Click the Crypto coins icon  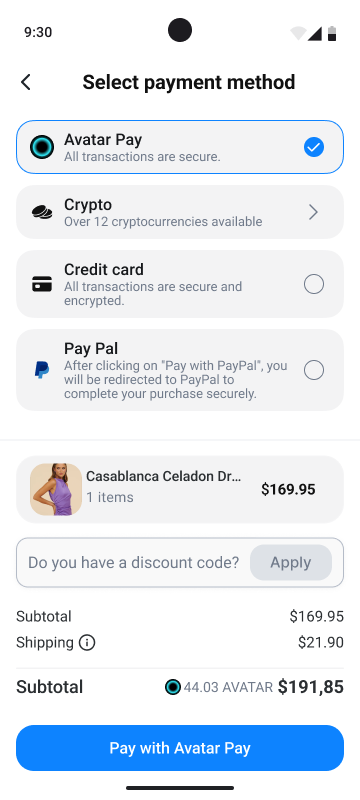pos(42,212)
